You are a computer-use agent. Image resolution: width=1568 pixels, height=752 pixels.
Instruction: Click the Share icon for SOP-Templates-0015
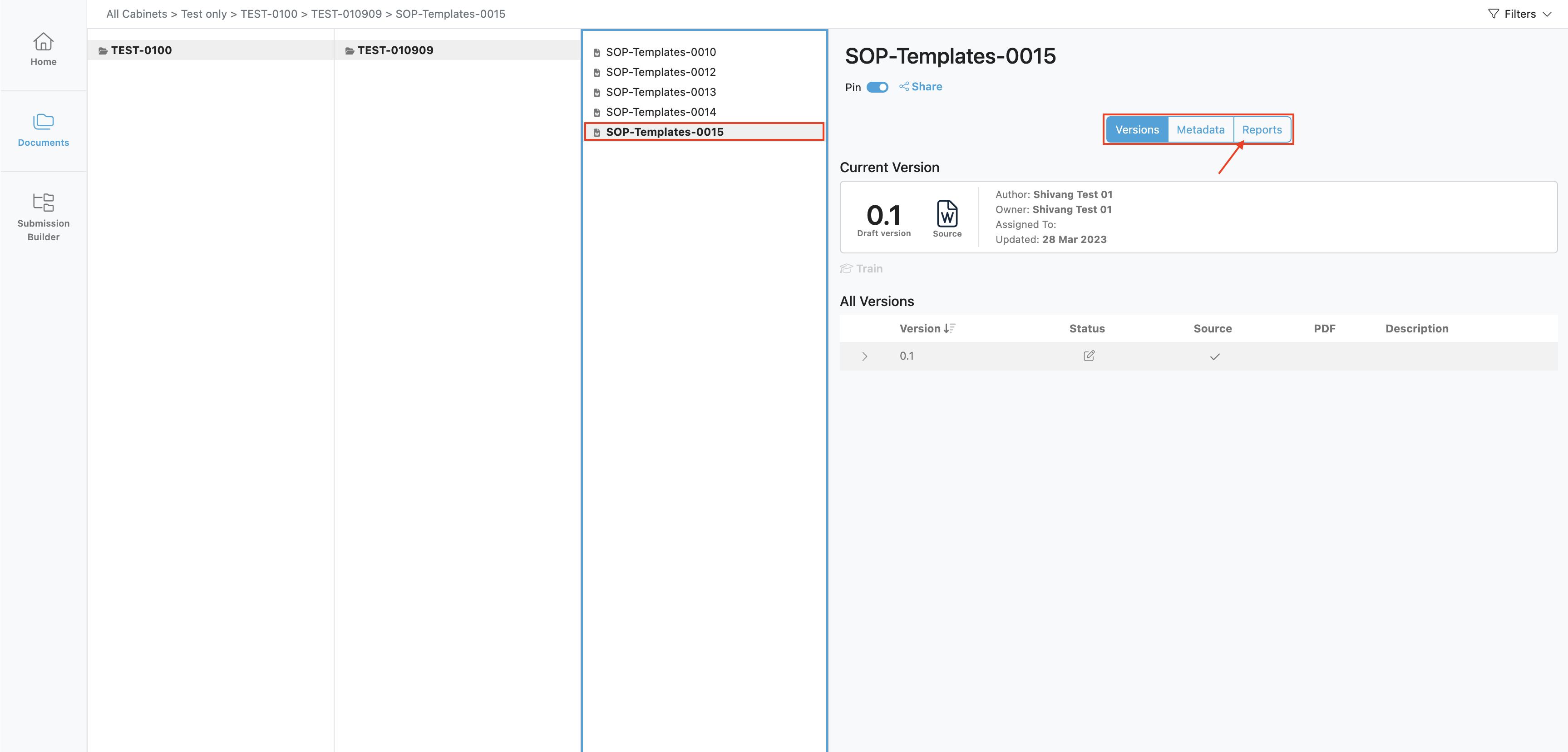coord(904,86)
